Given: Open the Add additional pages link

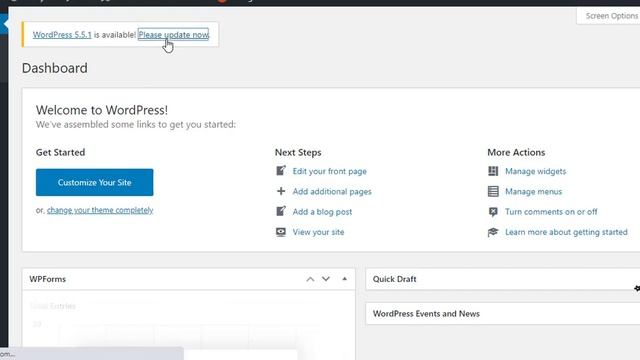Looking at the screenshot, I should coord(332,191).
